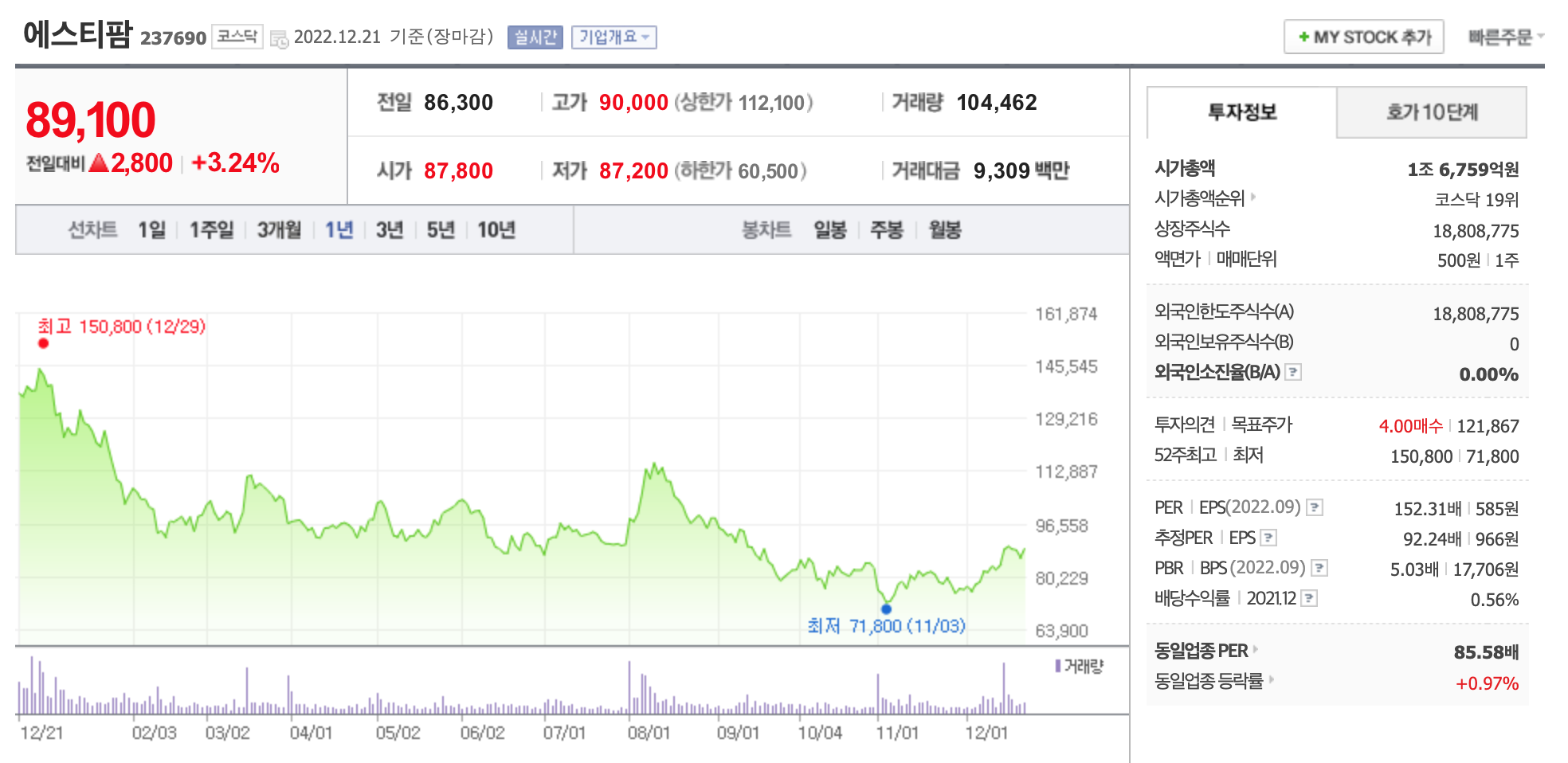Click current price 89,100
Viewport: 1568px width, 763px height.
(x=91, y=120)
